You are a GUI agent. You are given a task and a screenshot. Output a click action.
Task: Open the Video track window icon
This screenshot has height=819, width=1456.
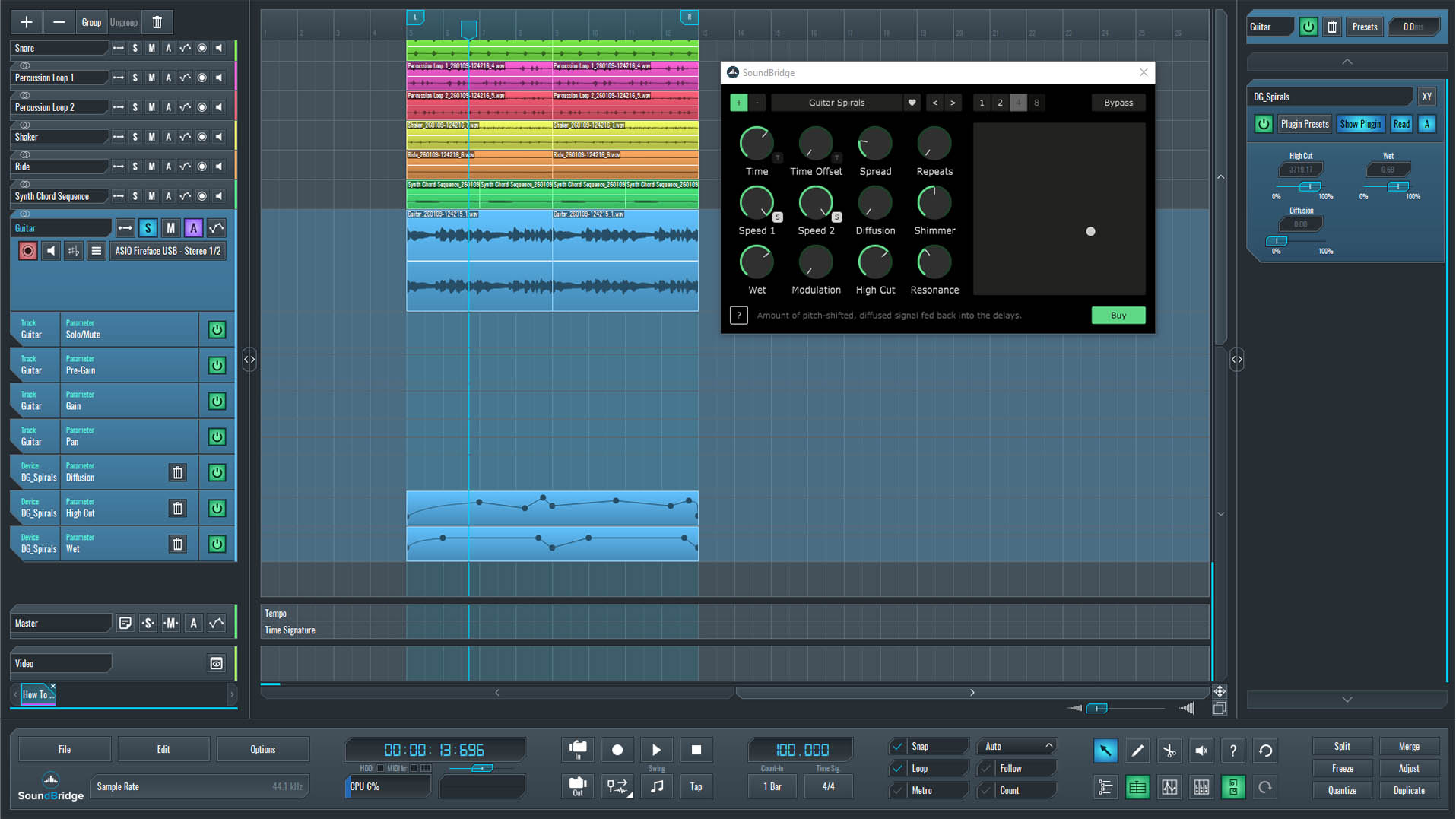pyautogui.click(x=217, y=664)
